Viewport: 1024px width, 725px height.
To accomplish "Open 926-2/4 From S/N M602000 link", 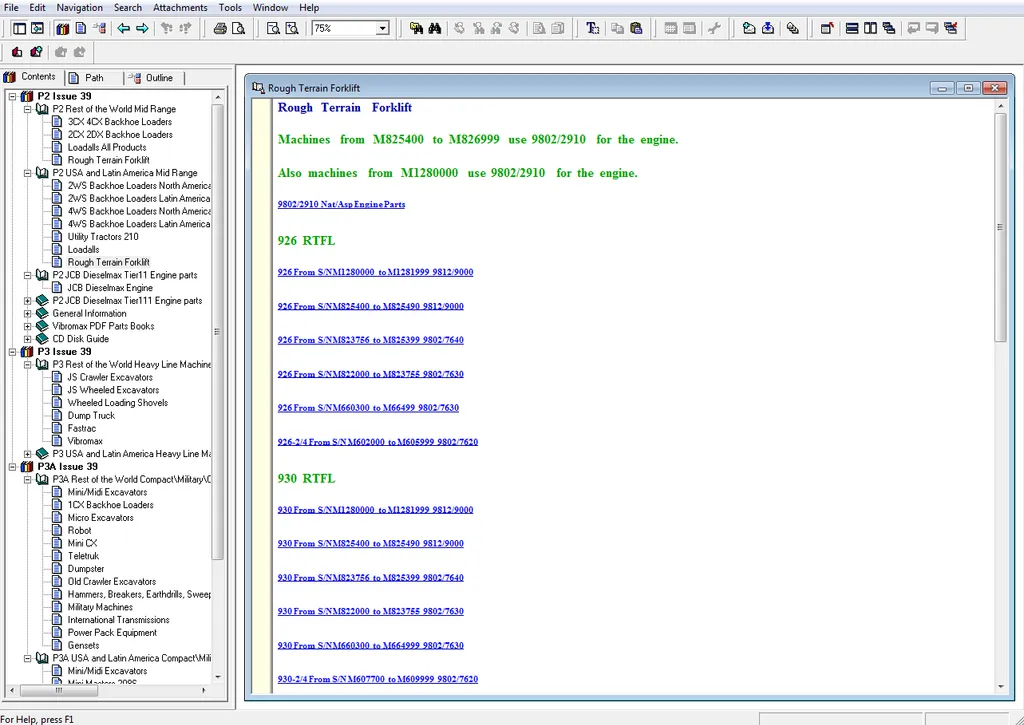I will [377, 442].
